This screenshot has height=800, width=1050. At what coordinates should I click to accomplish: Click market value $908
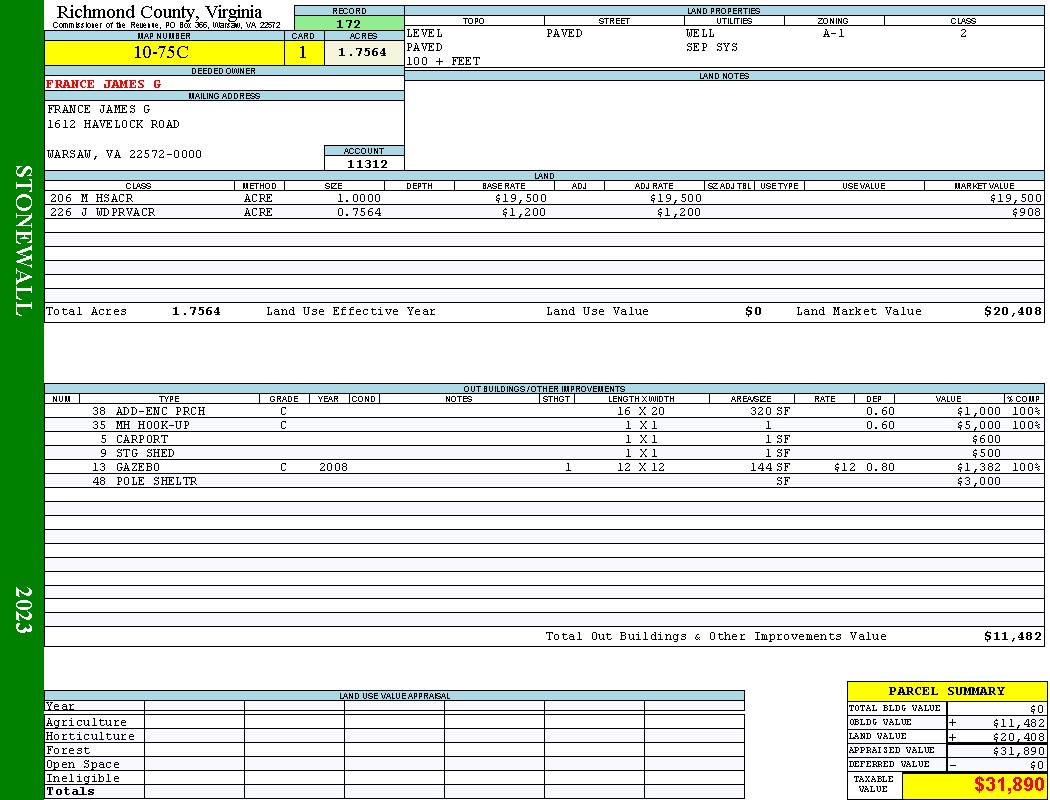tap(1027, 212)
